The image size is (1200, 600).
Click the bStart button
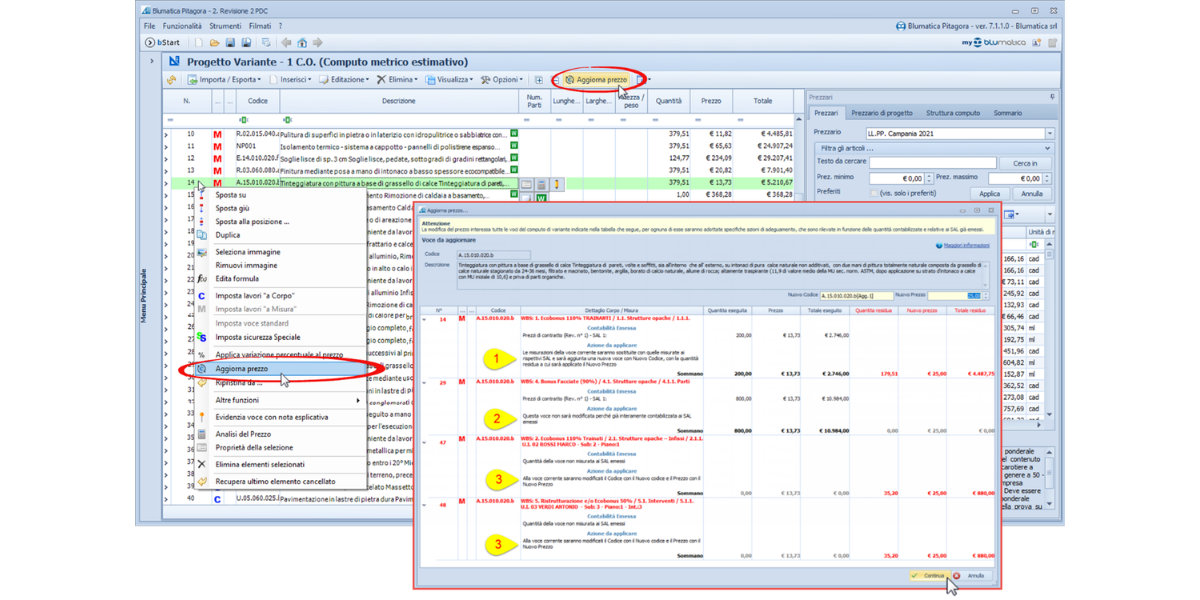click(163, 43)
